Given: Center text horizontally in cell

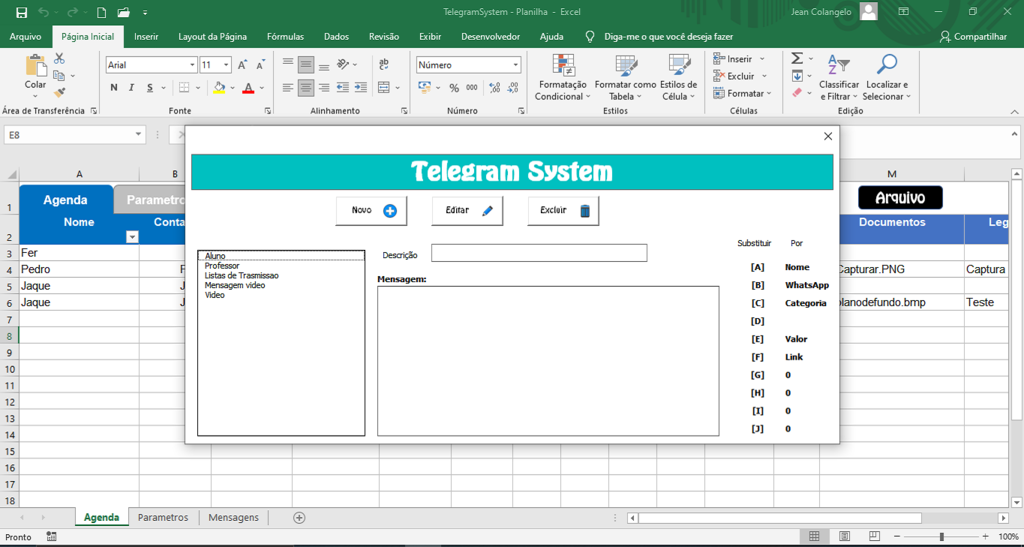Looking at the screenshot, I should pyautogui.click(x=306, y=87).
